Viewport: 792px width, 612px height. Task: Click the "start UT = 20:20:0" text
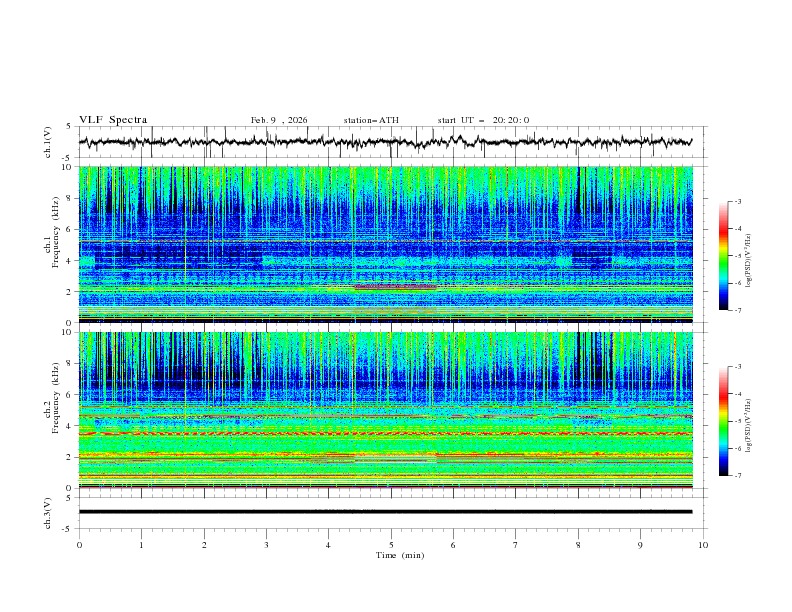[483, 120]
